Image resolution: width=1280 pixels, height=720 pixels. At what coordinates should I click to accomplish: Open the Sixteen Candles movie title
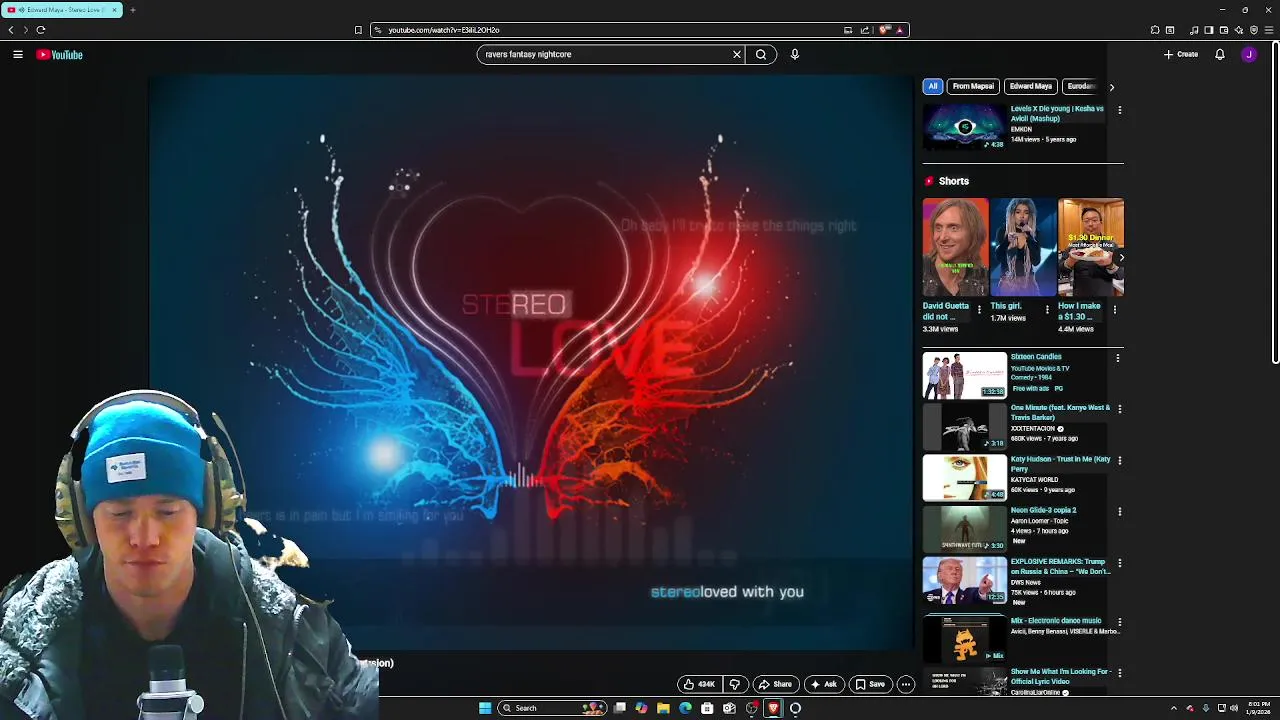pyautogui.click(x=1036, y=357)
